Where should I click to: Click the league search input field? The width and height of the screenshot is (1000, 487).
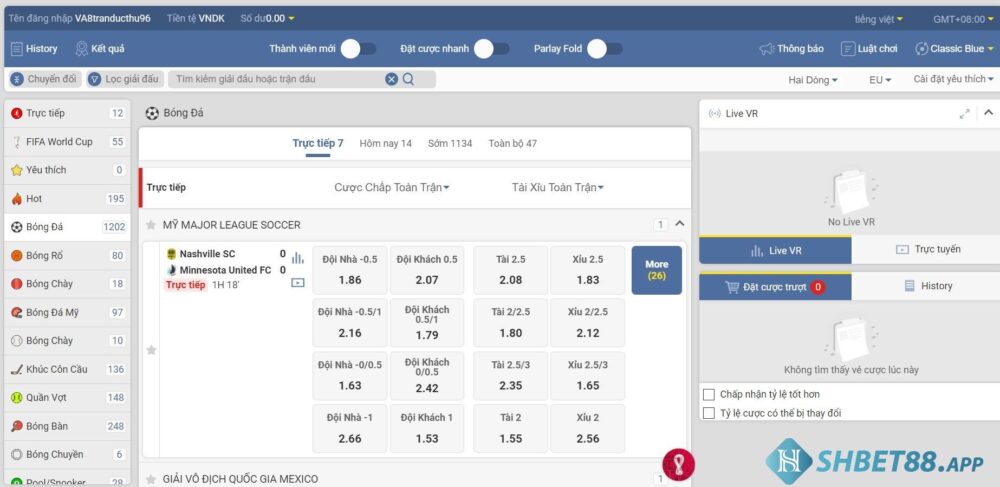[x=277, y=79]
